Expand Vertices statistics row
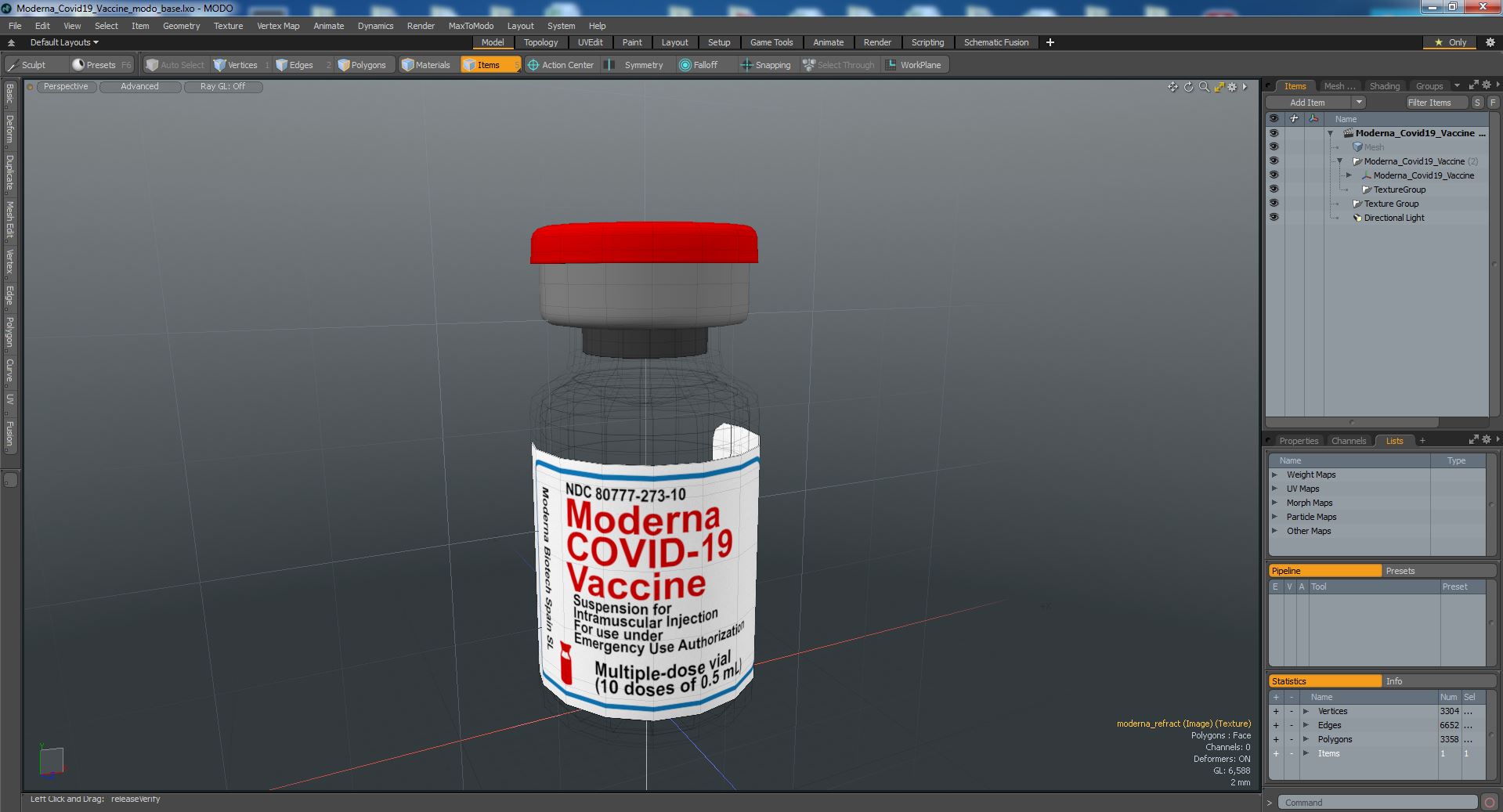 [x=1306, y=711]
